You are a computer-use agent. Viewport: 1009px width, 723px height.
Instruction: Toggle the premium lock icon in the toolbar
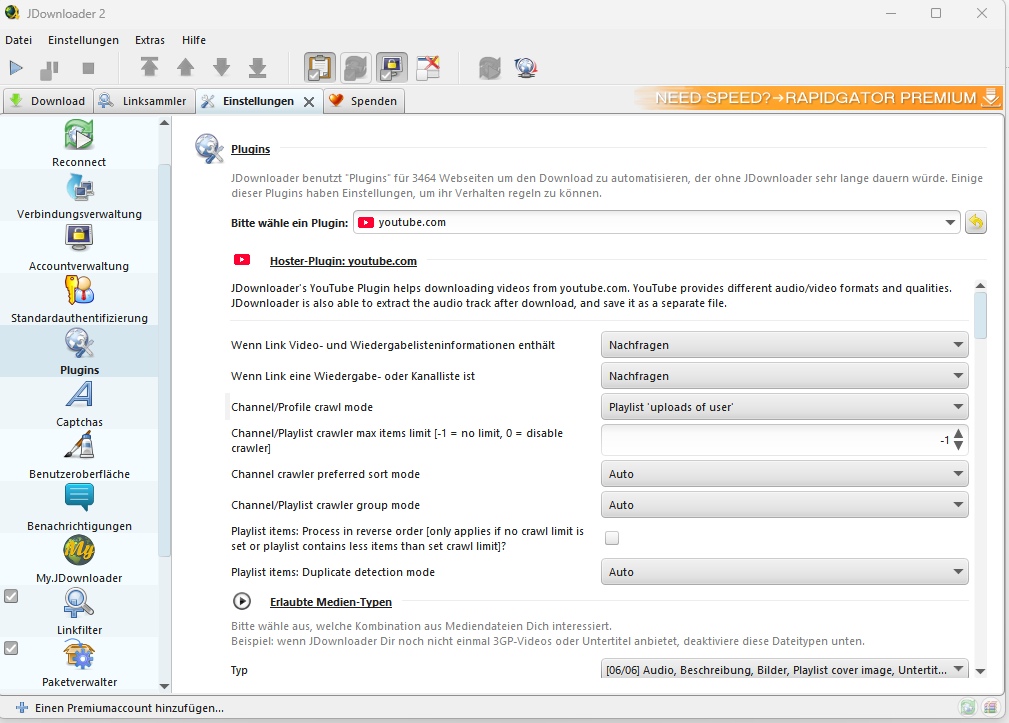click(392, 68)
